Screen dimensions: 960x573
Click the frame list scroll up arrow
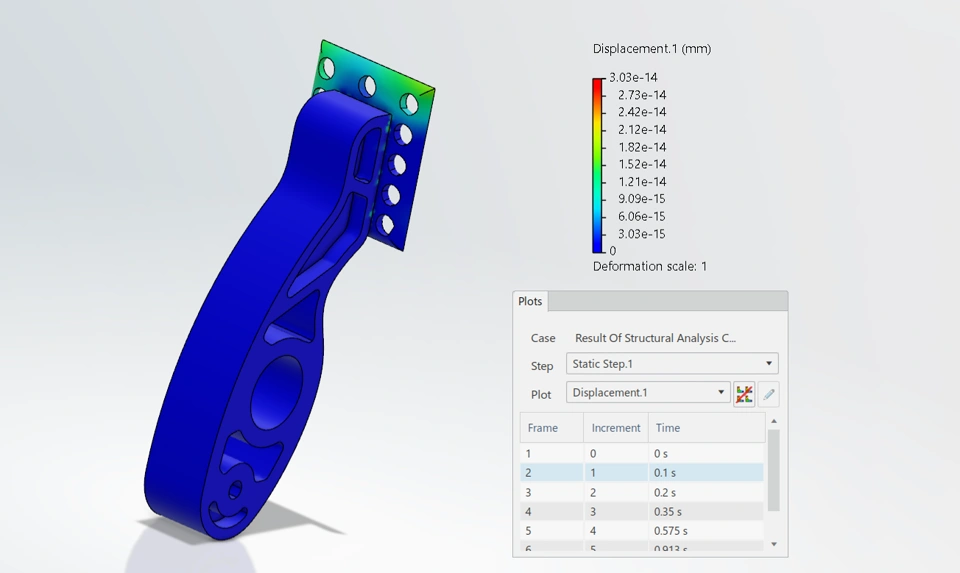[x=774, y=421]
